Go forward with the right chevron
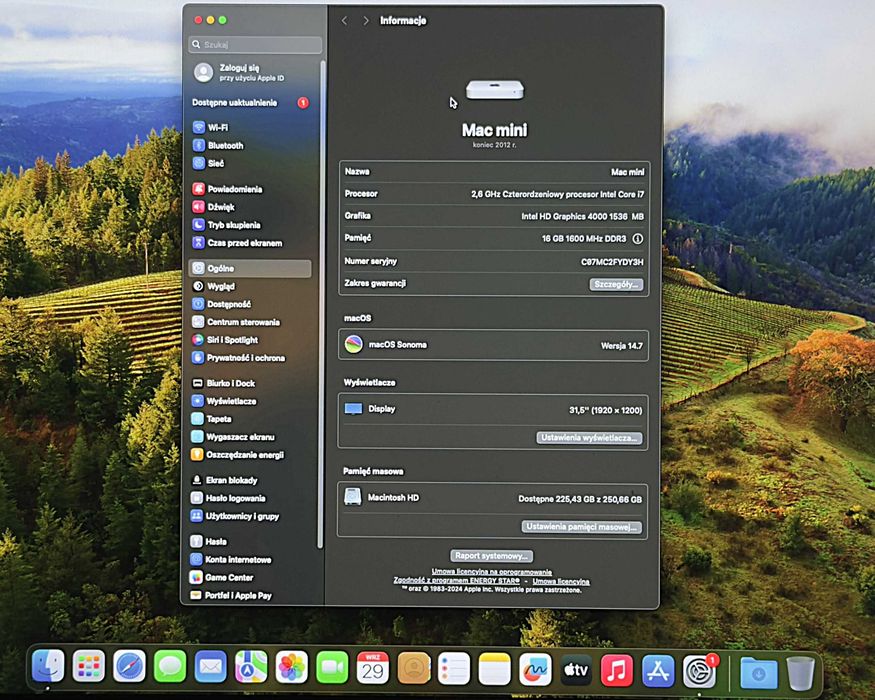Viewport: 875px width, 700px height. tap(366, 21)
